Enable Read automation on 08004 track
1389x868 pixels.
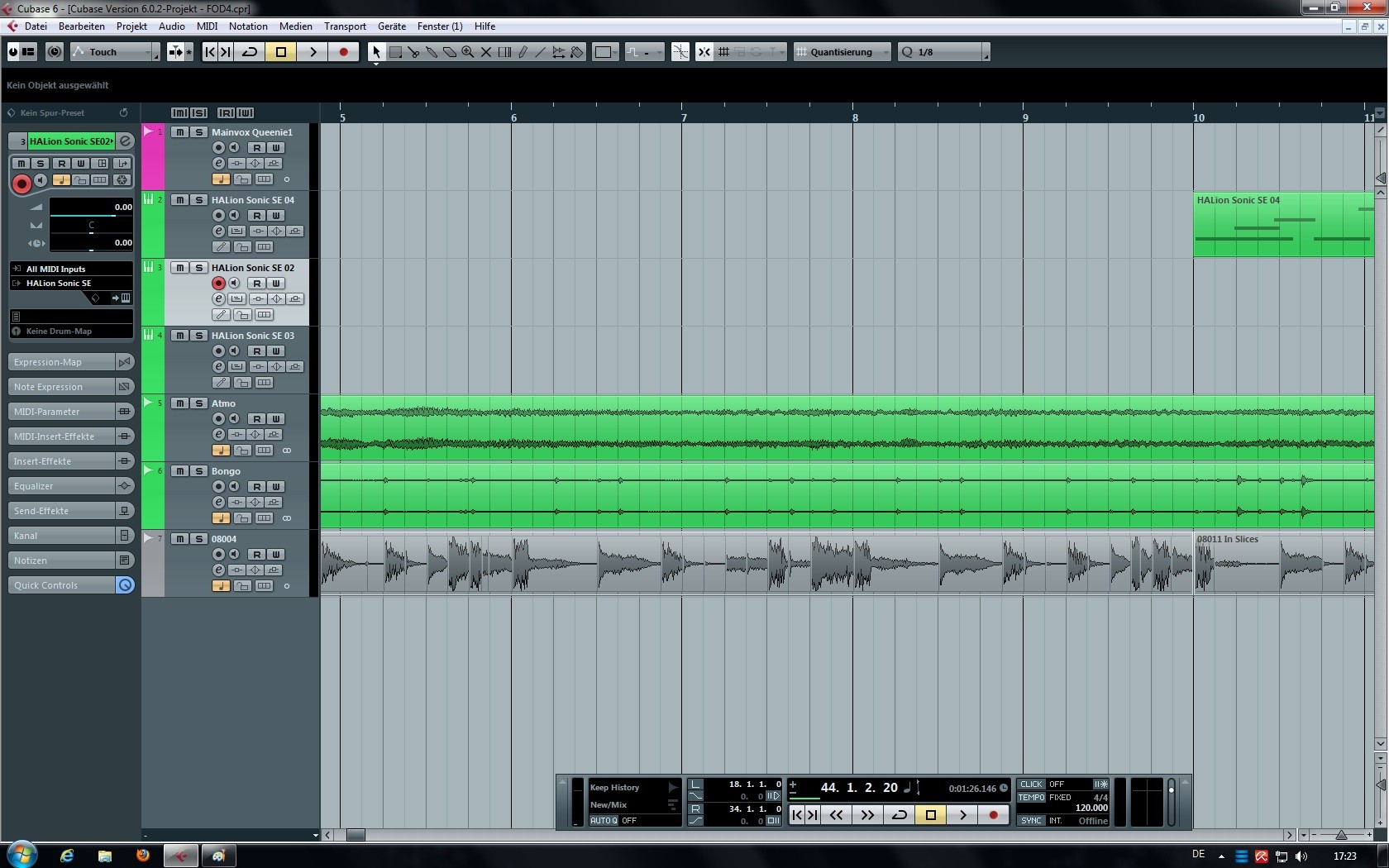(x=256, y=555)
